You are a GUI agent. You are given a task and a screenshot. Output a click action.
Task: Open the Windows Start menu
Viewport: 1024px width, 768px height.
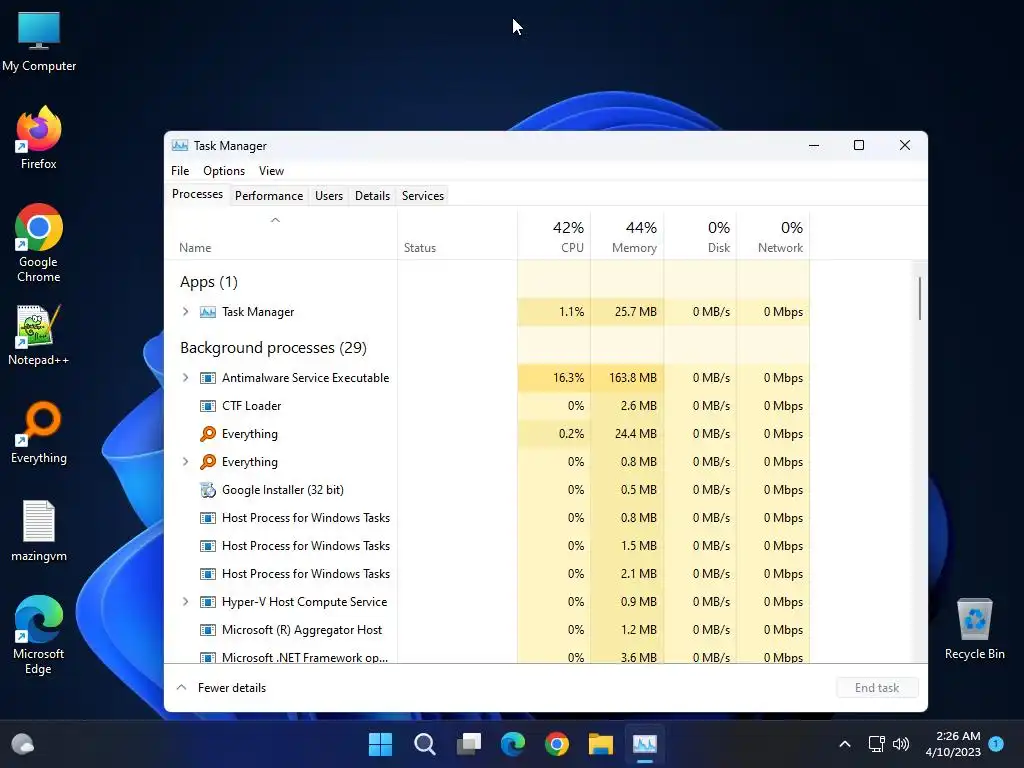click(380, 744)
